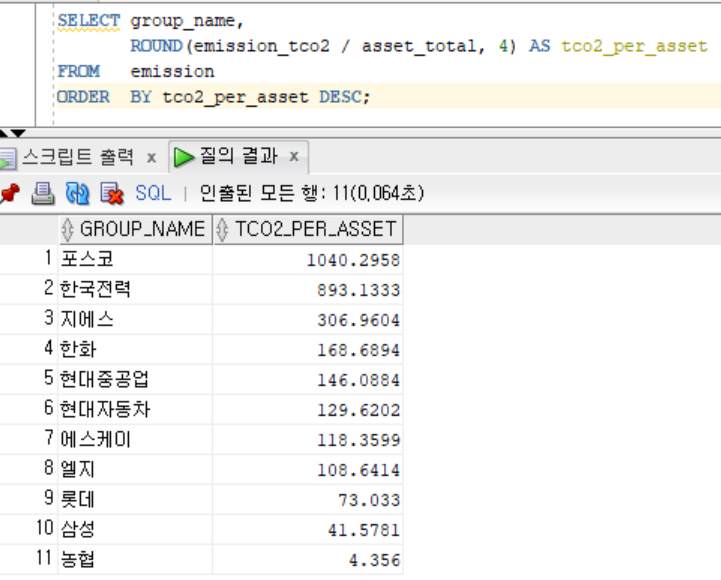Click value 306.9604
721x580 pixels.
coord(359,320)
